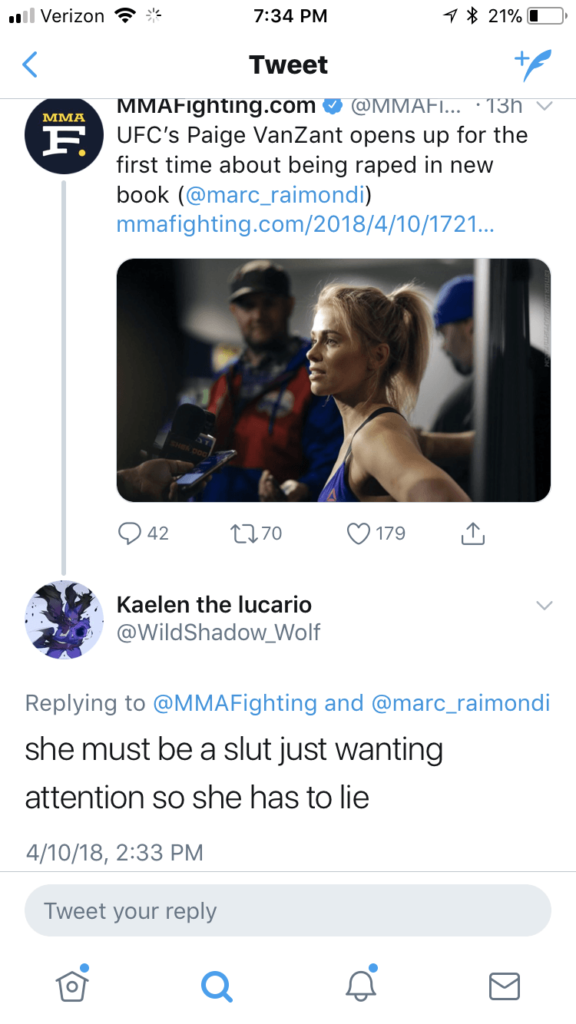Open the Notifications bell icon
The image size is (576, 1024).
coord(360,983)
